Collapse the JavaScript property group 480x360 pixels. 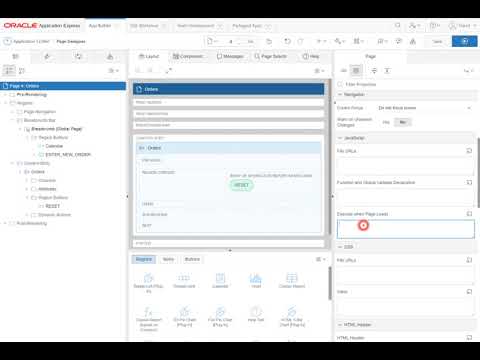(340, 138)
